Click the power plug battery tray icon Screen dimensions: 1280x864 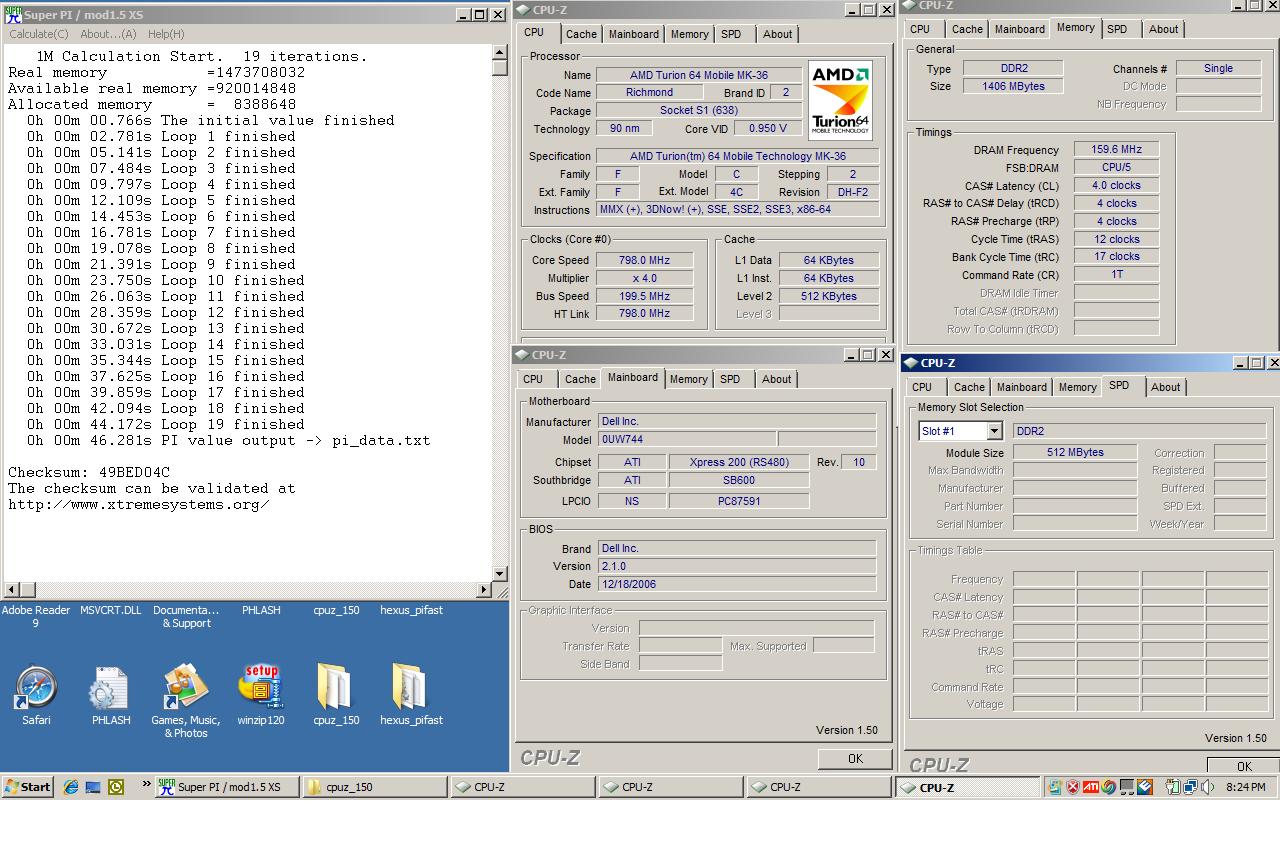click(1172, 787)
